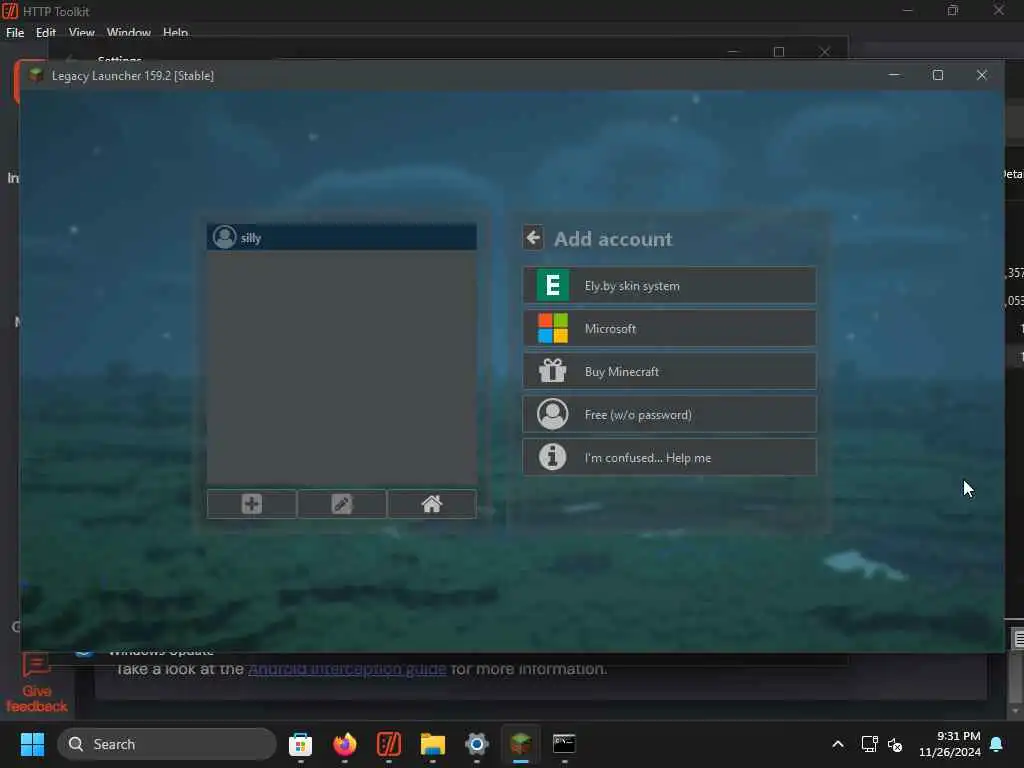The width and height of the screenshot is (1024, 768).
Task: Click the info circle icon
Action: pyautogui.click(x=552, y=456)
